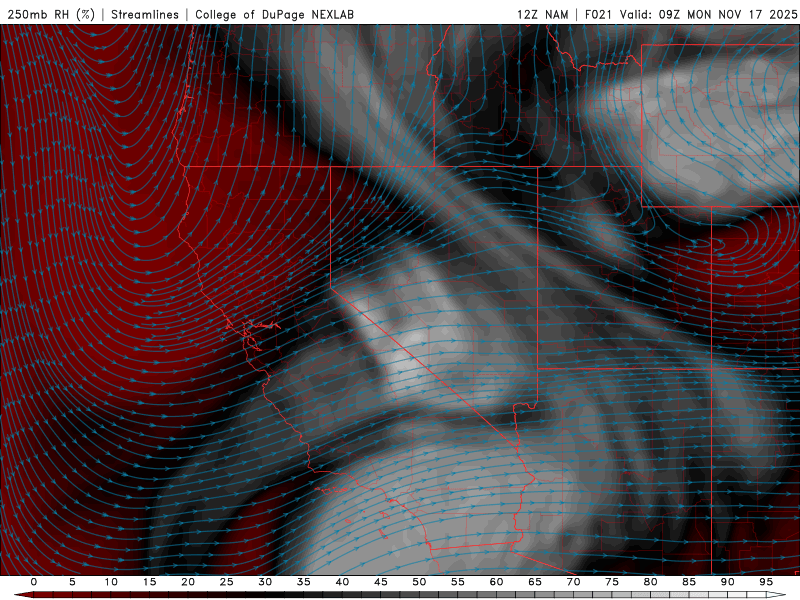Click the '20' color scale label
Screen dimensions: 800x600
[188, 582]
